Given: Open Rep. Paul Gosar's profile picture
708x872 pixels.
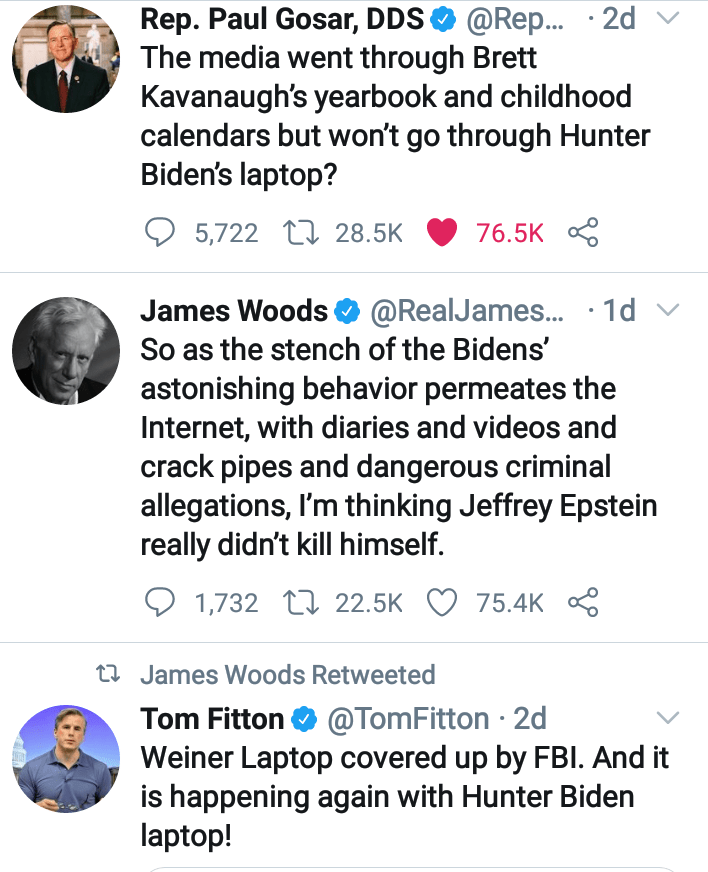Looking at the screenshot, I should point(59,64).
